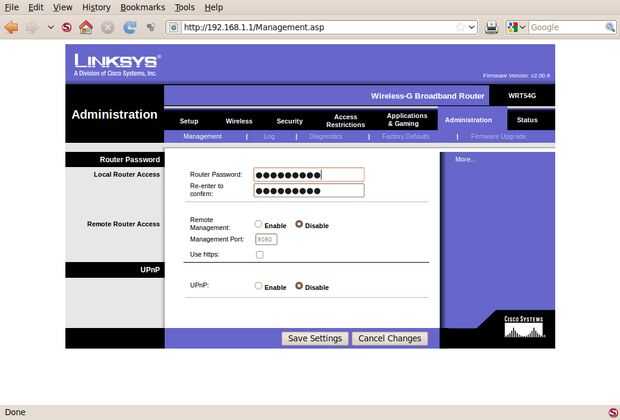Click the Firmware Version text
This screenshot has width=620, height=420.
(516, 76)
